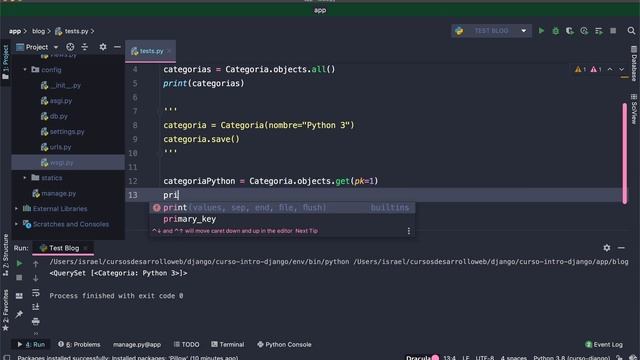
Task: Hide the Project tool window
Action: pos(117,47)
